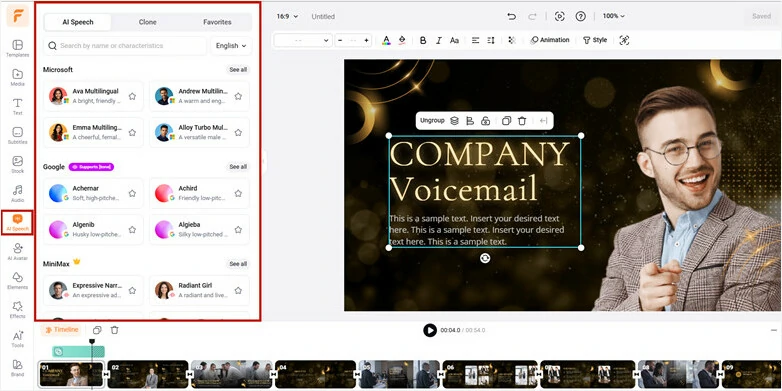Open the English language dropdown
The image size is (782, 391).
tap(231, 45)
